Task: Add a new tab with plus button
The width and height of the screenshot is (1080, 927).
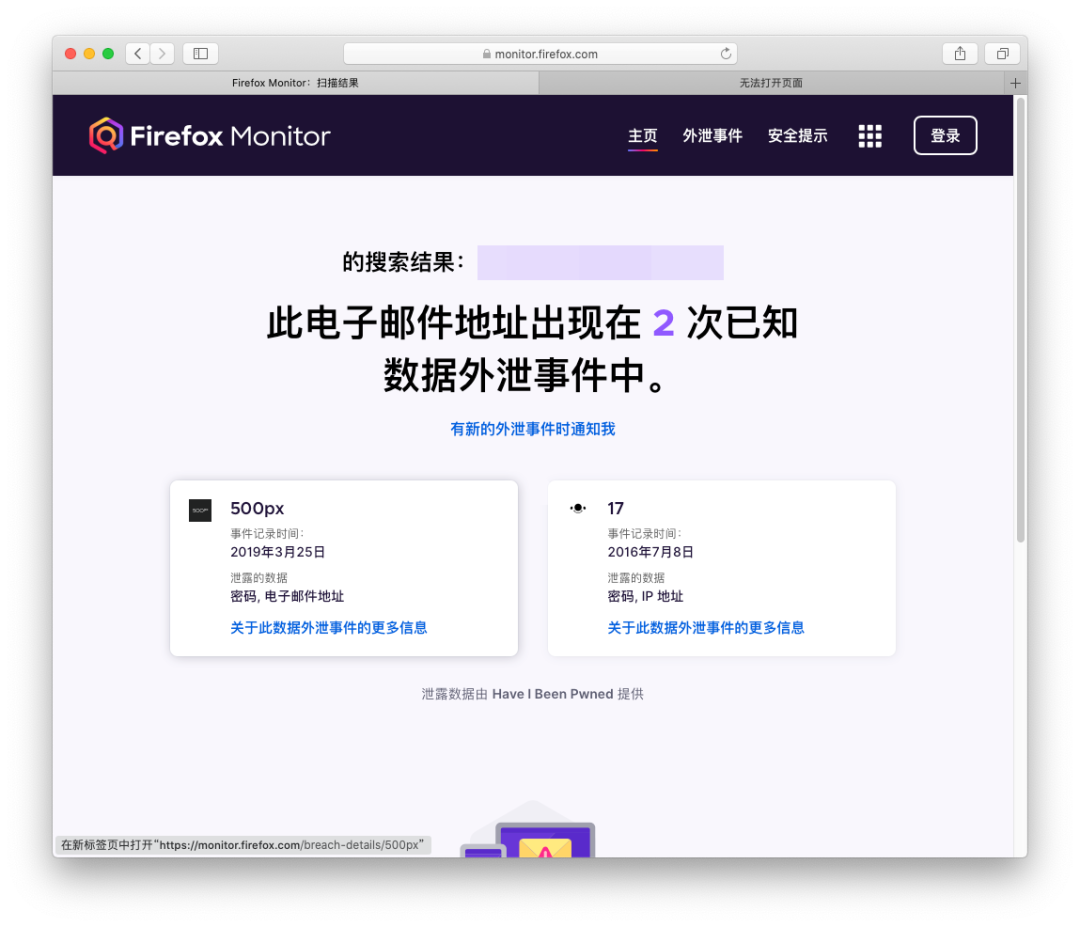Action: [1015, 83]
